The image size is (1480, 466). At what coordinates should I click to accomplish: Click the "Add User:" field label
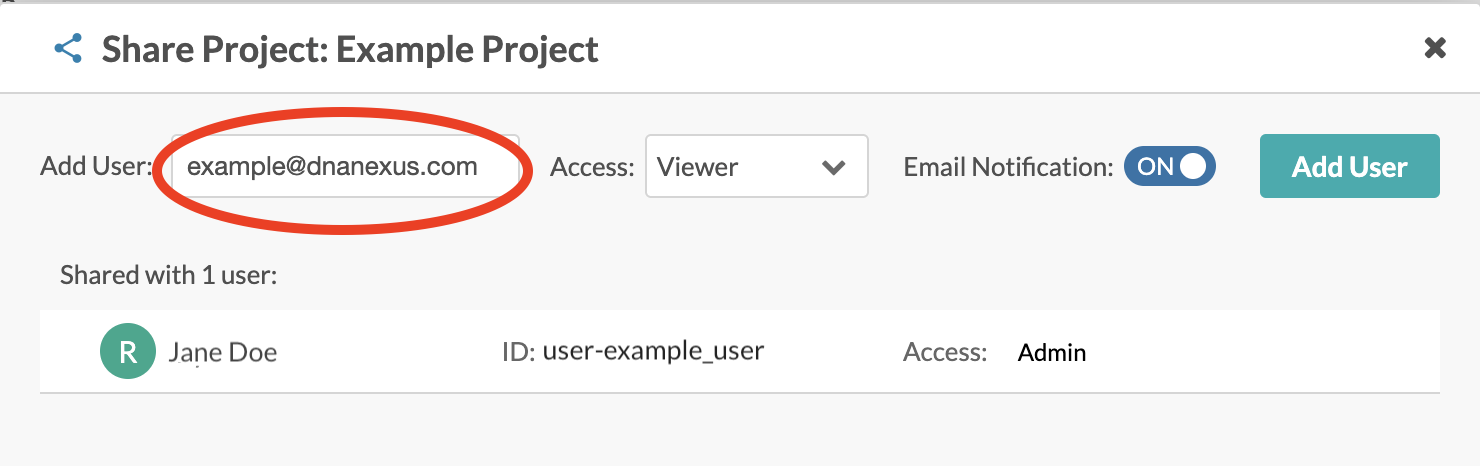tap(96, 167)
